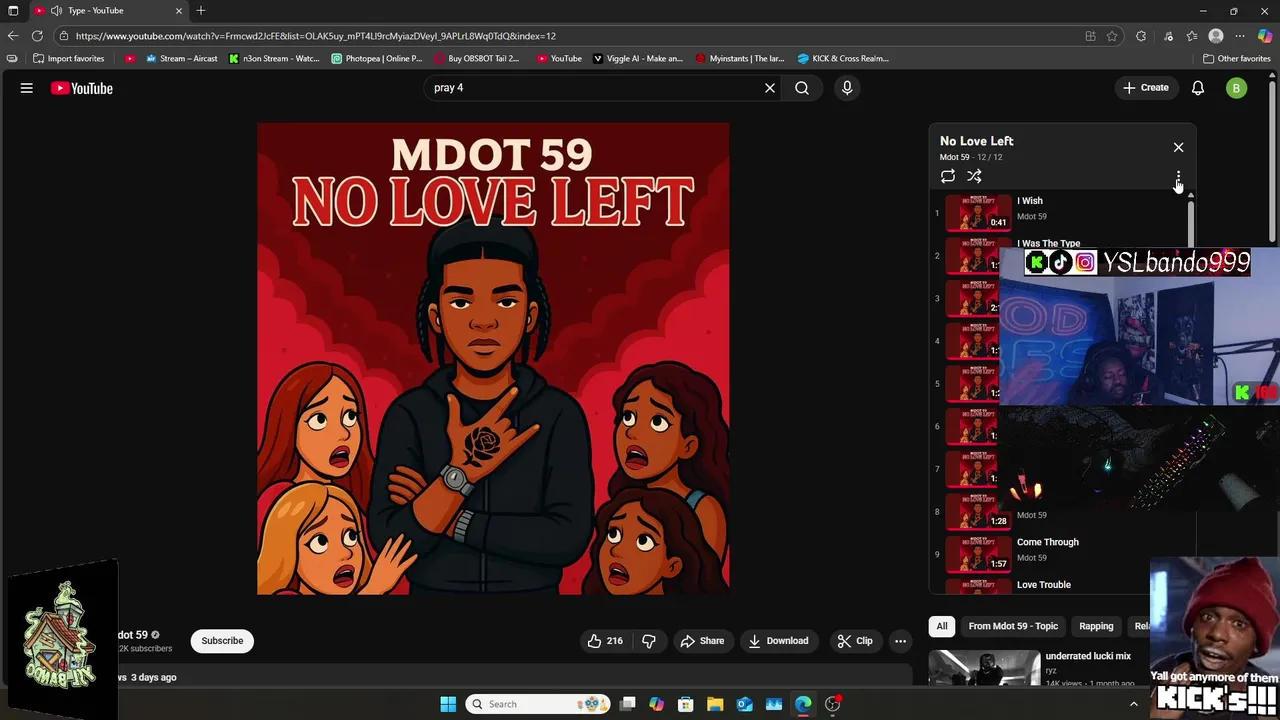
Task: Expand the Other favorites folder
Action: (1237, 58)
